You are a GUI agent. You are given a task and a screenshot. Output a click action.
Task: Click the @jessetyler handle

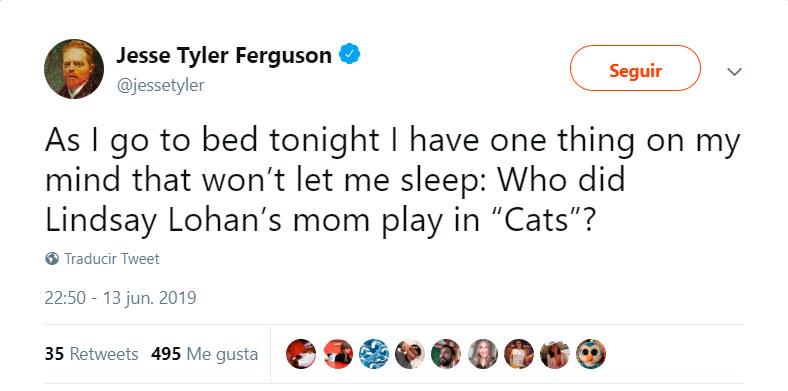point(160,85)
